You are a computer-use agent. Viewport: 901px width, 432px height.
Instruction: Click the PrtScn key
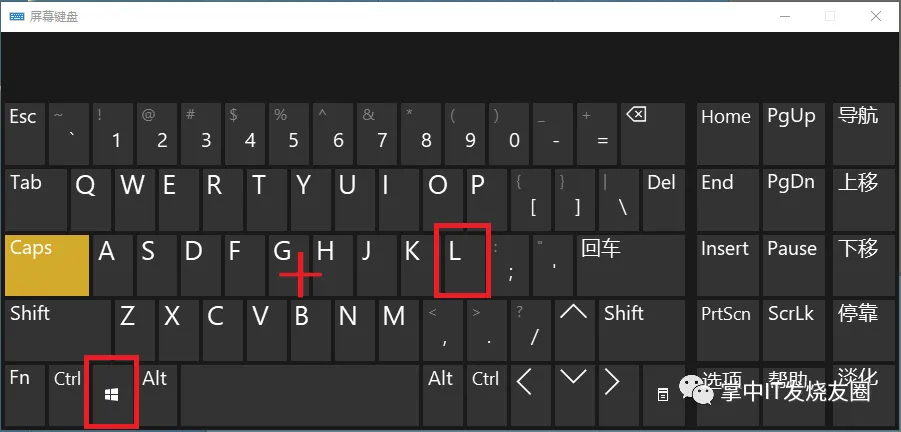727,331
